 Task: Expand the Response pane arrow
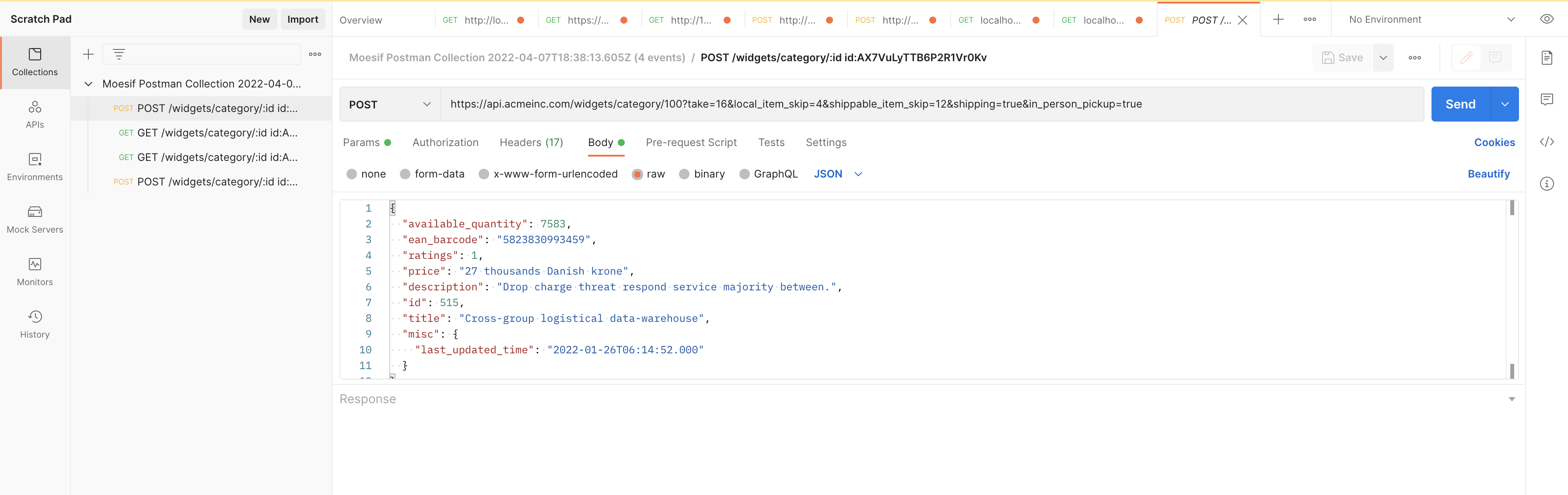1512,400
